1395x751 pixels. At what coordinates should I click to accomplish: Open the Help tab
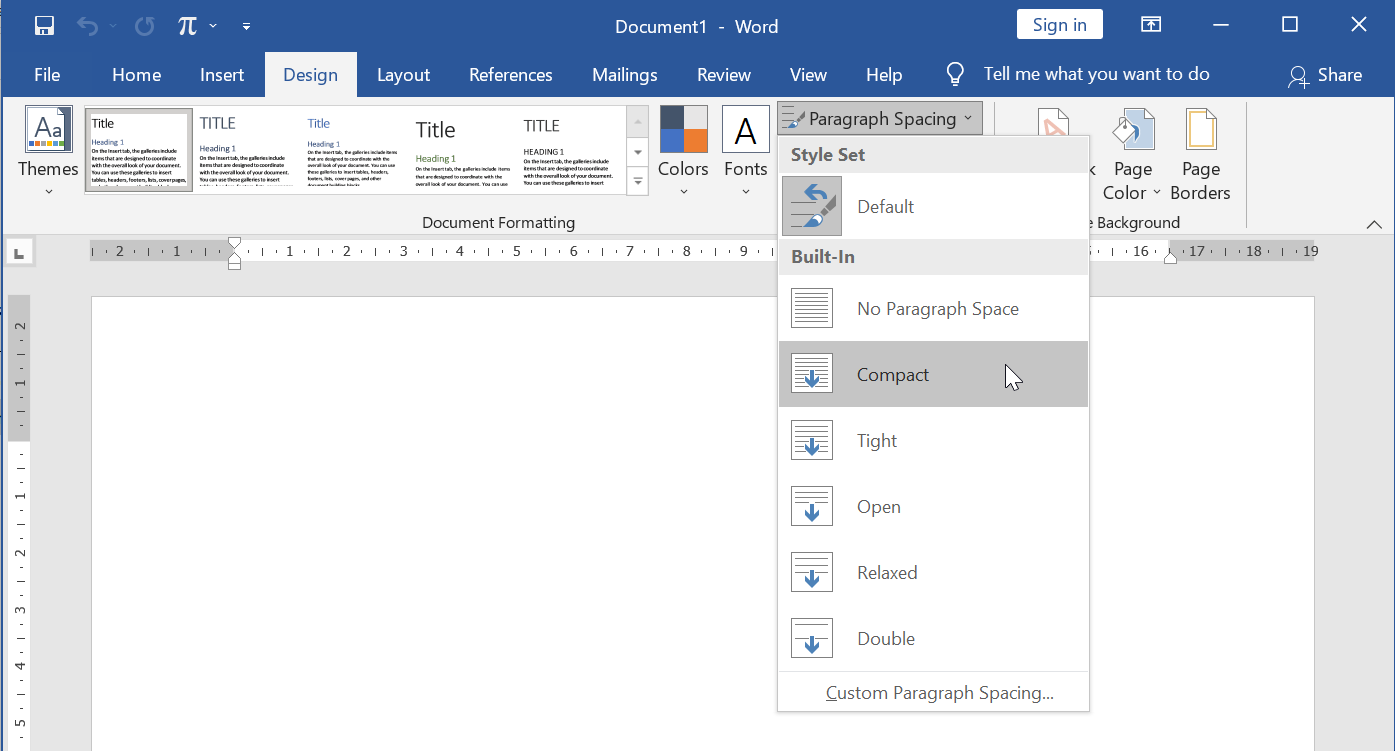(x=884, y=75)
